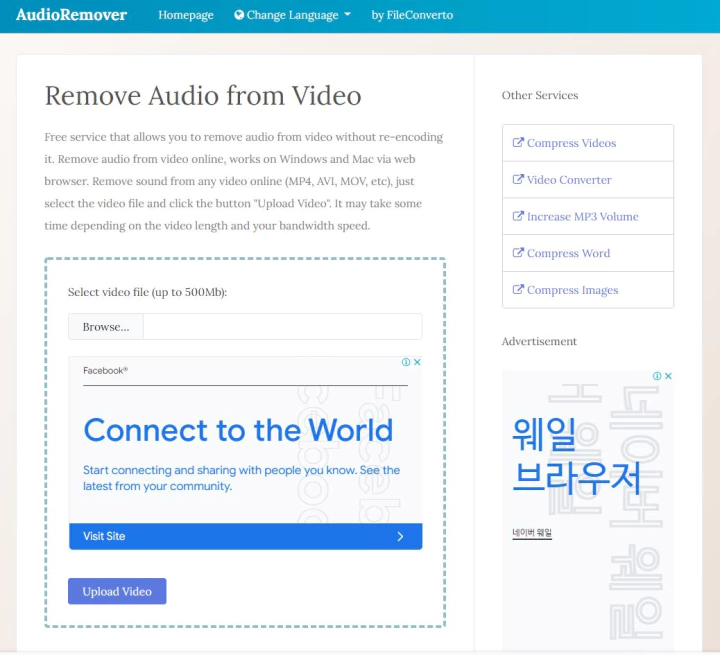Screen dimensions: 720x655
Task: Open the Video Converter service link
Action: coord(569,180)
